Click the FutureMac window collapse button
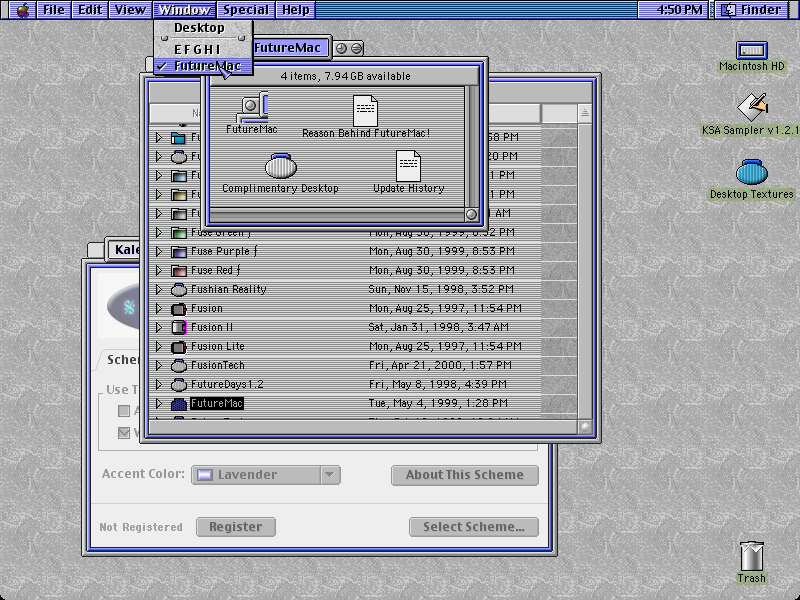Screen dimensions: 800x600 (x=357, y=48)
